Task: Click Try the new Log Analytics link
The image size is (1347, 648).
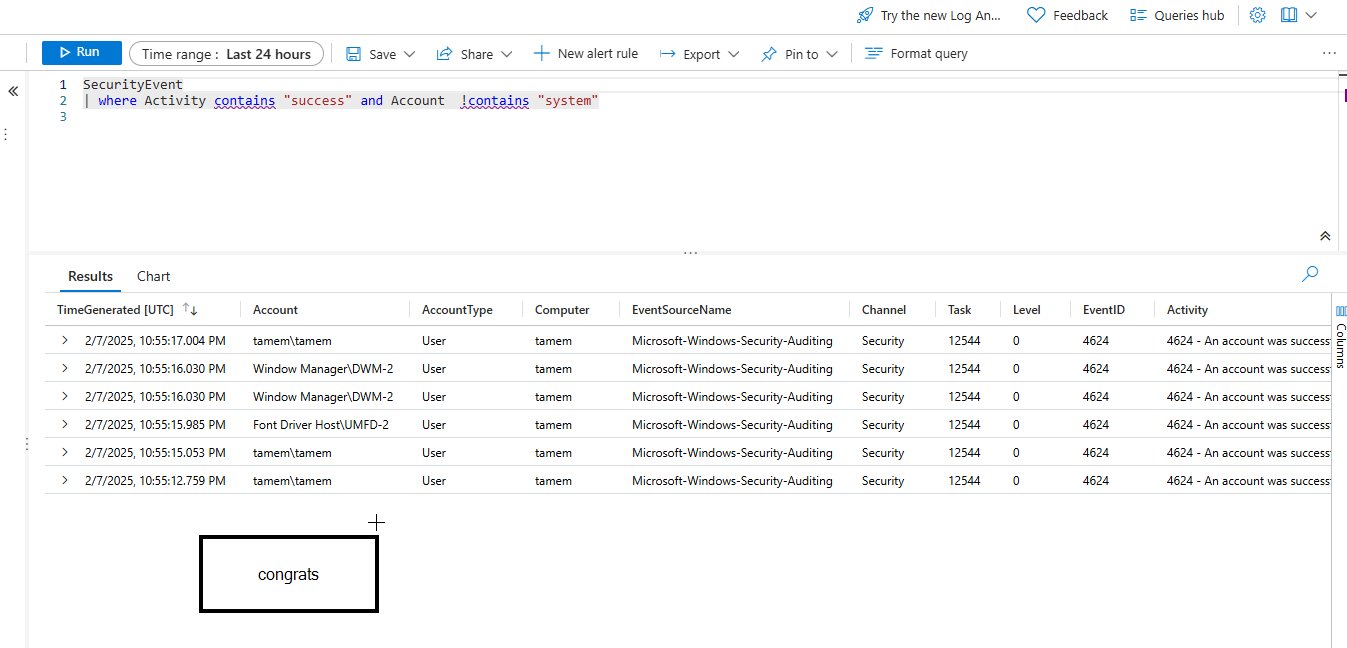Action: pyautogui.click(x=929, y=15)
